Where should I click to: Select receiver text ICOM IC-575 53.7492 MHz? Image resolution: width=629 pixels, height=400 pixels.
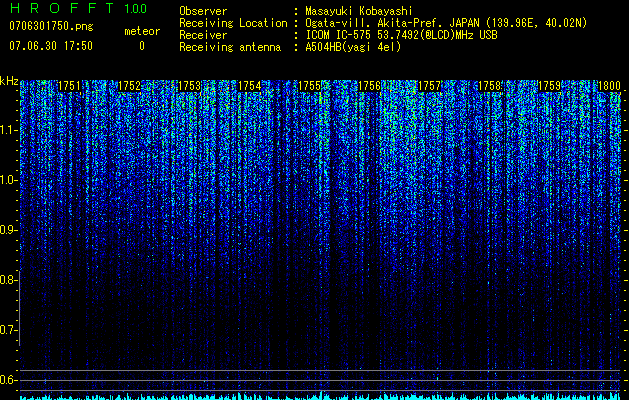click(401, 35)
